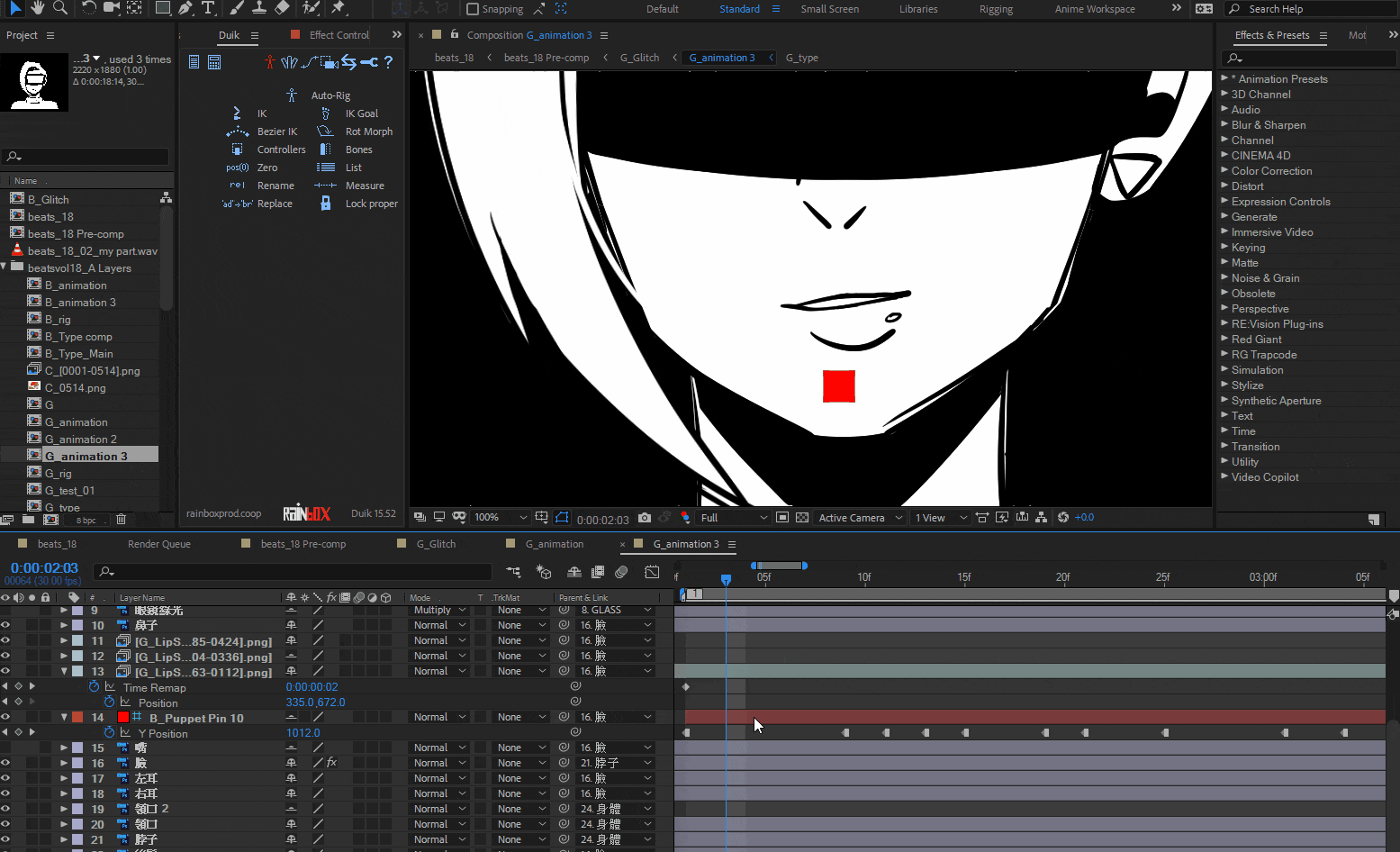
Task: Open Multiply blend mode dropdown for layer 9
Action: click(438, 611)
